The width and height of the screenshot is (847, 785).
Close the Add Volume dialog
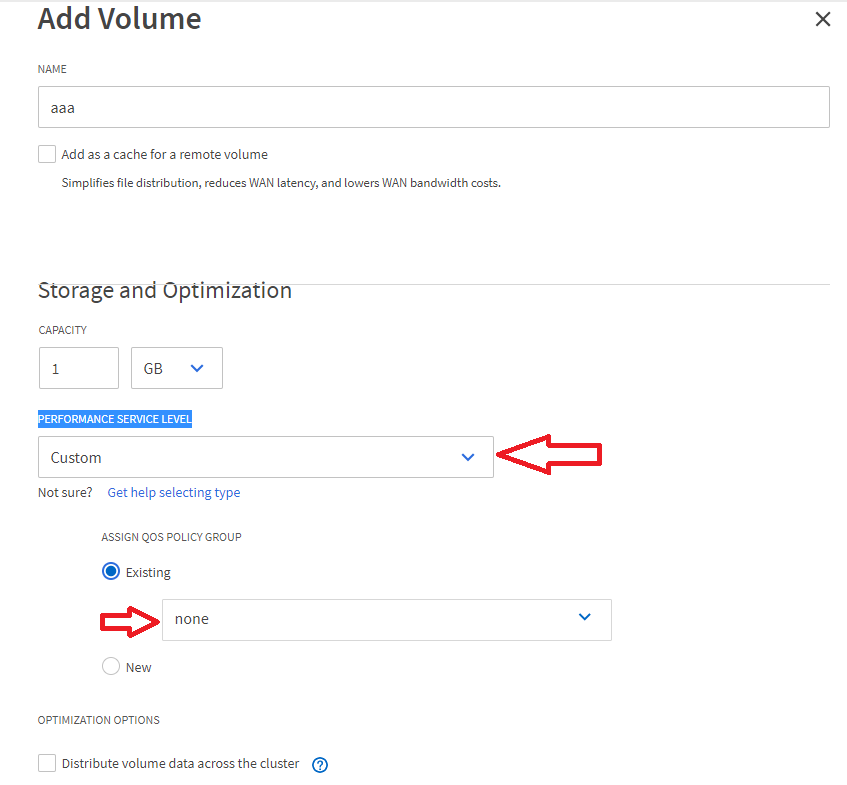pyautogui.click(x=822, y=18)
